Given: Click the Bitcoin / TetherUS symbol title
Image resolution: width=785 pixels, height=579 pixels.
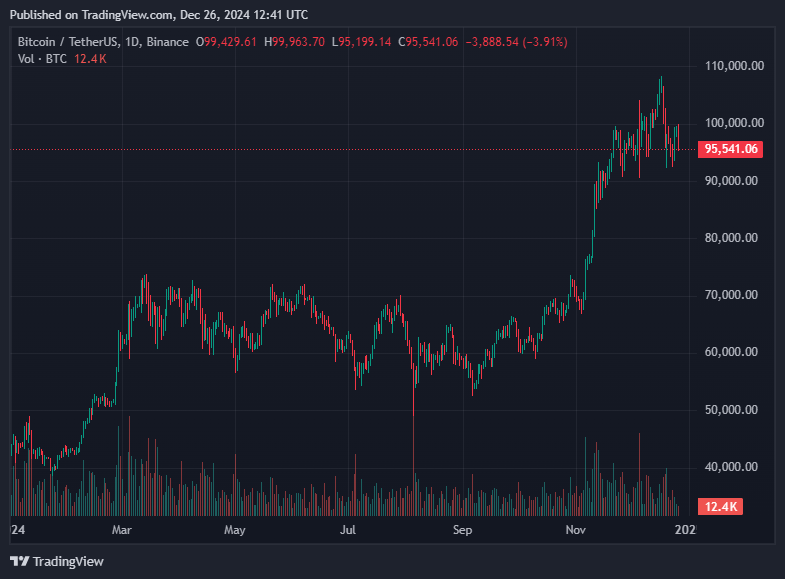Looking at the screenshot, I should point(103,42).
